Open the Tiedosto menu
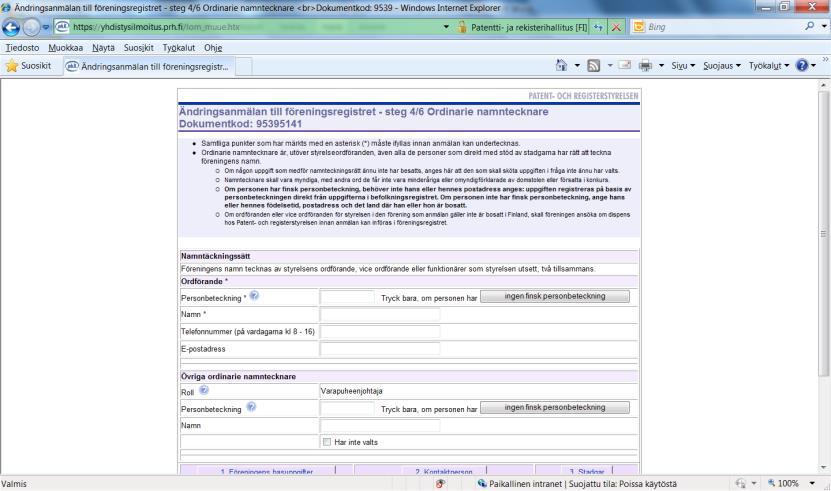The width and height of the screenshot is (831, 491). coord(22,48)
